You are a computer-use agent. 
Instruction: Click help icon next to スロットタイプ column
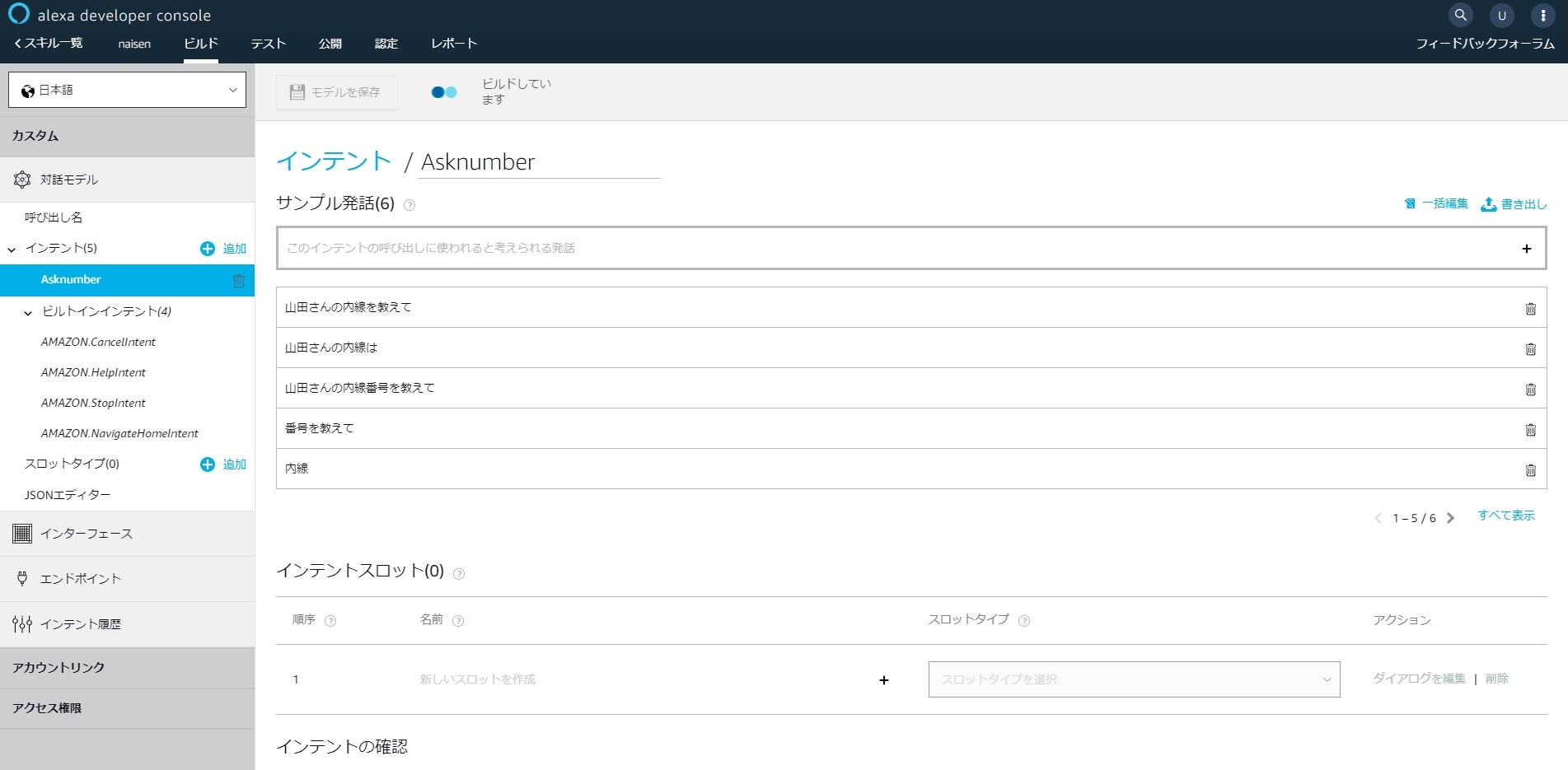click(x=1024, y=621)
